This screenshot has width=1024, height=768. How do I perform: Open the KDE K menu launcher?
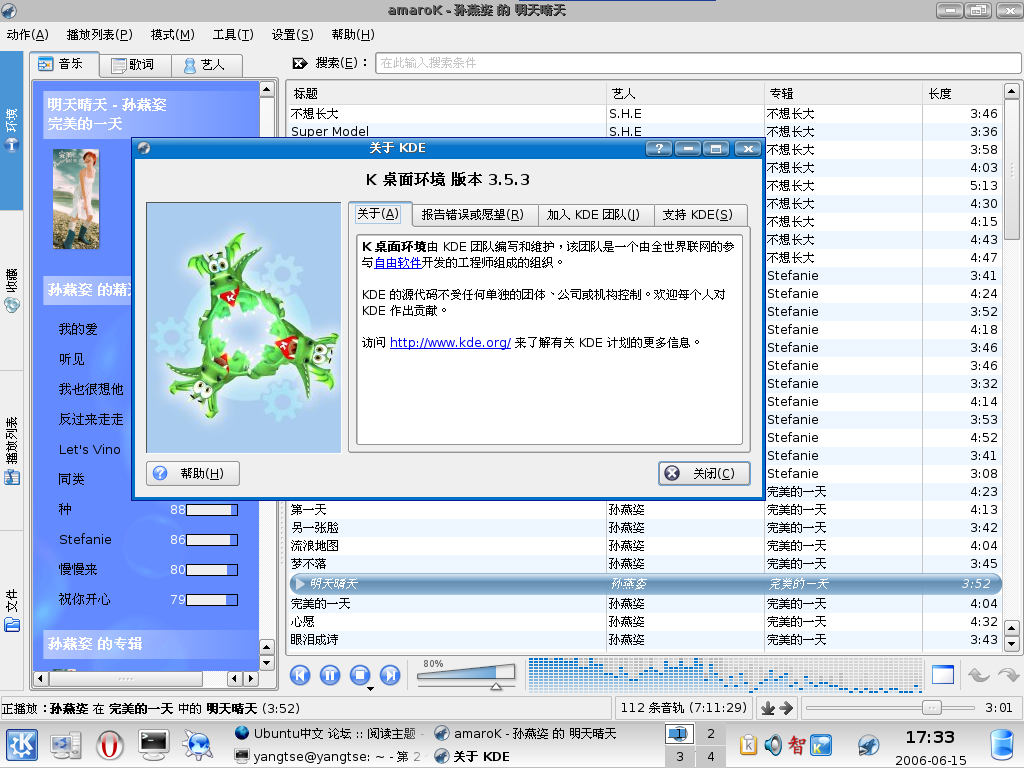(x=22, y=746)
